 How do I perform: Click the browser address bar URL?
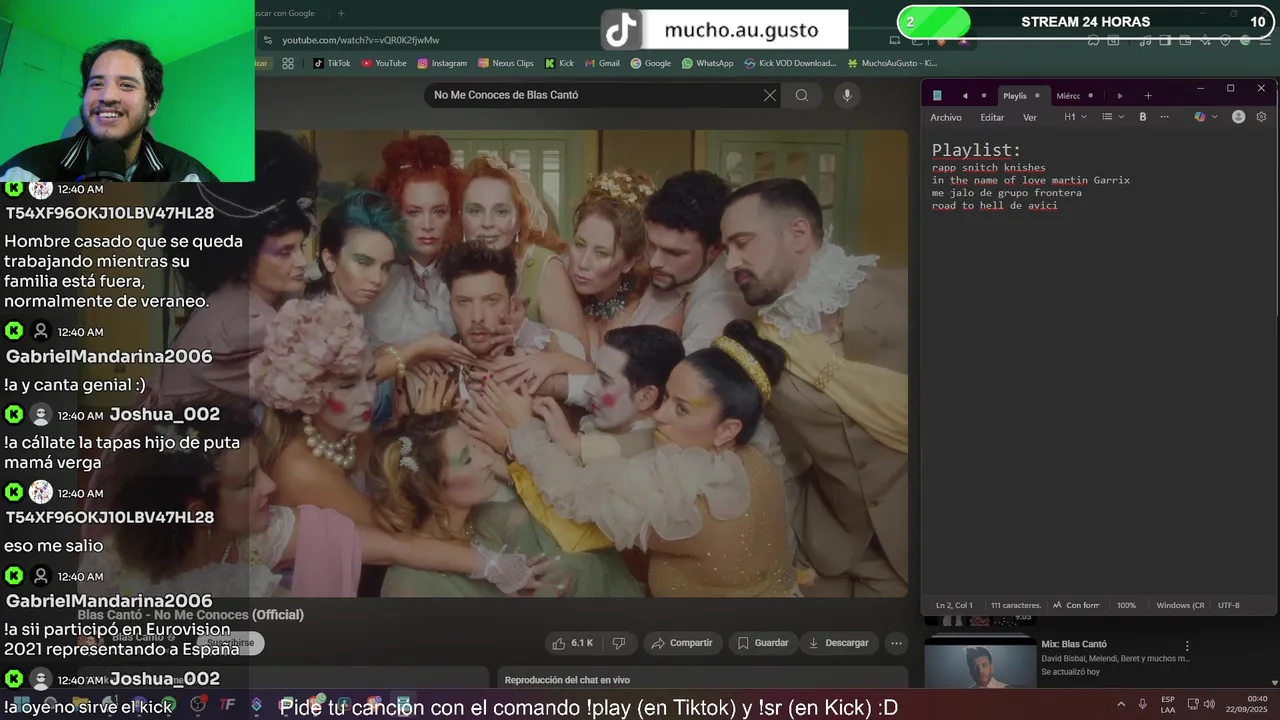(360, 40)
